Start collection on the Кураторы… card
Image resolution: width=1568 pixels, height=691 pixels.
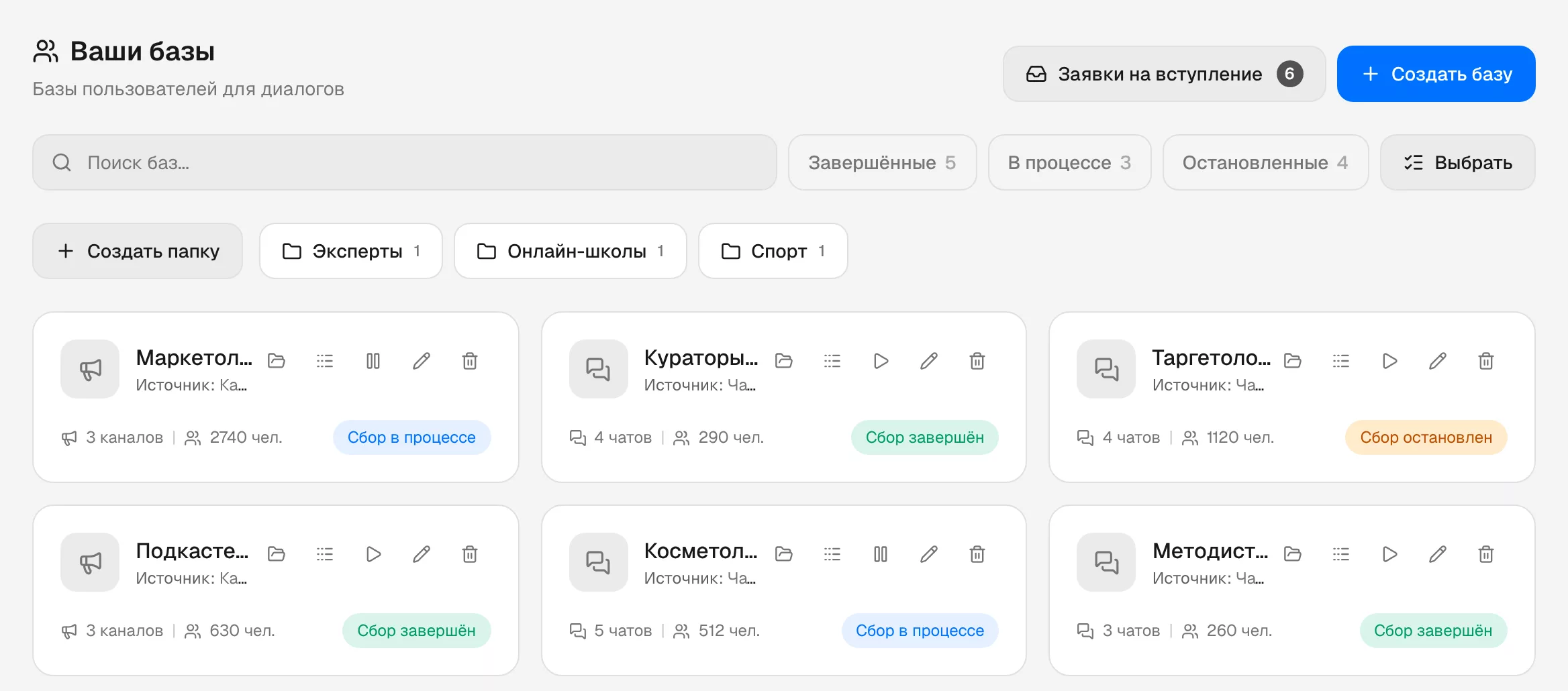881,362
